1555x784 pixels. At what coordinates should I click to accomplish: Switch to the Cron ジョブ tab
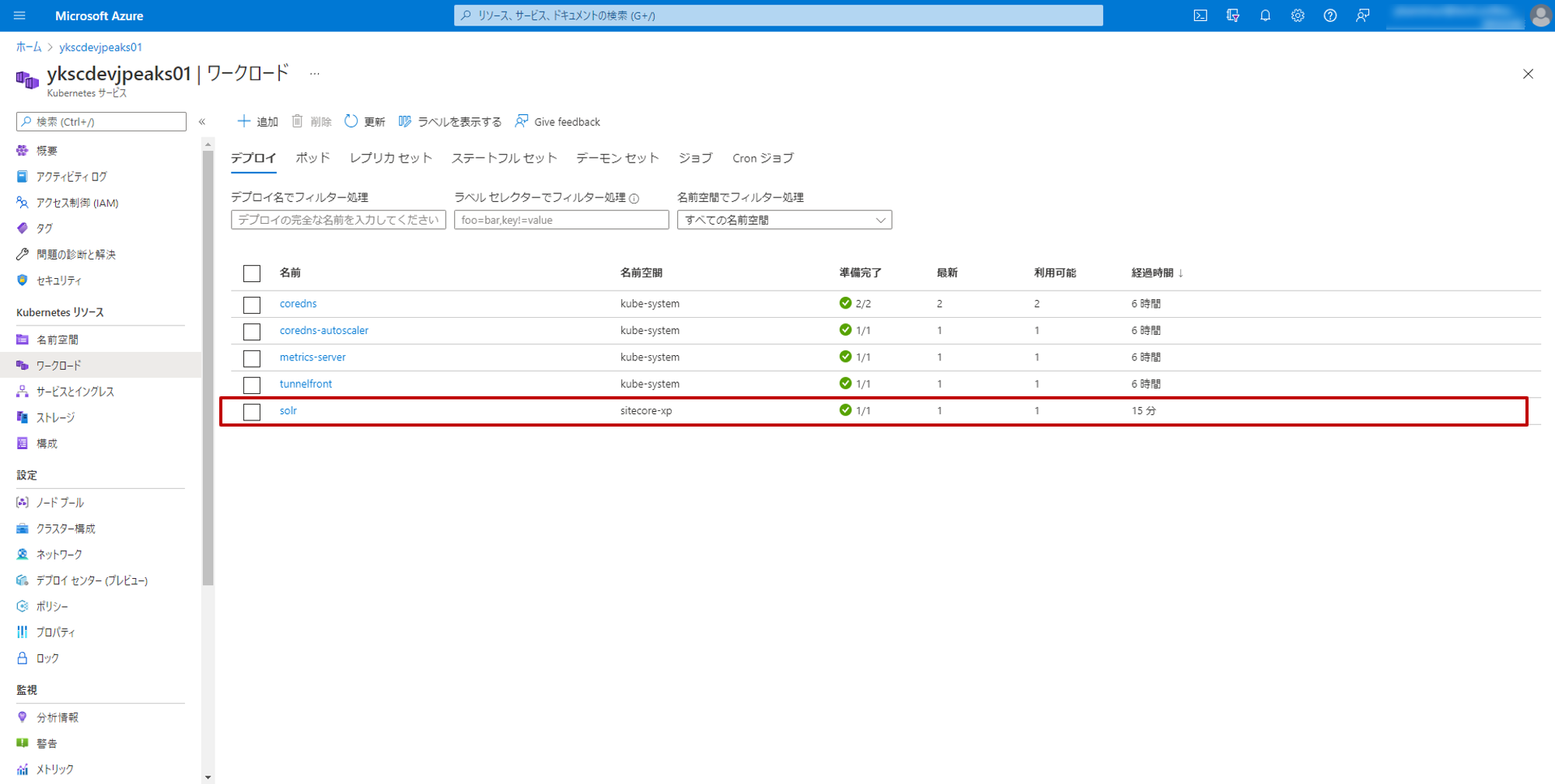[763, 158]
